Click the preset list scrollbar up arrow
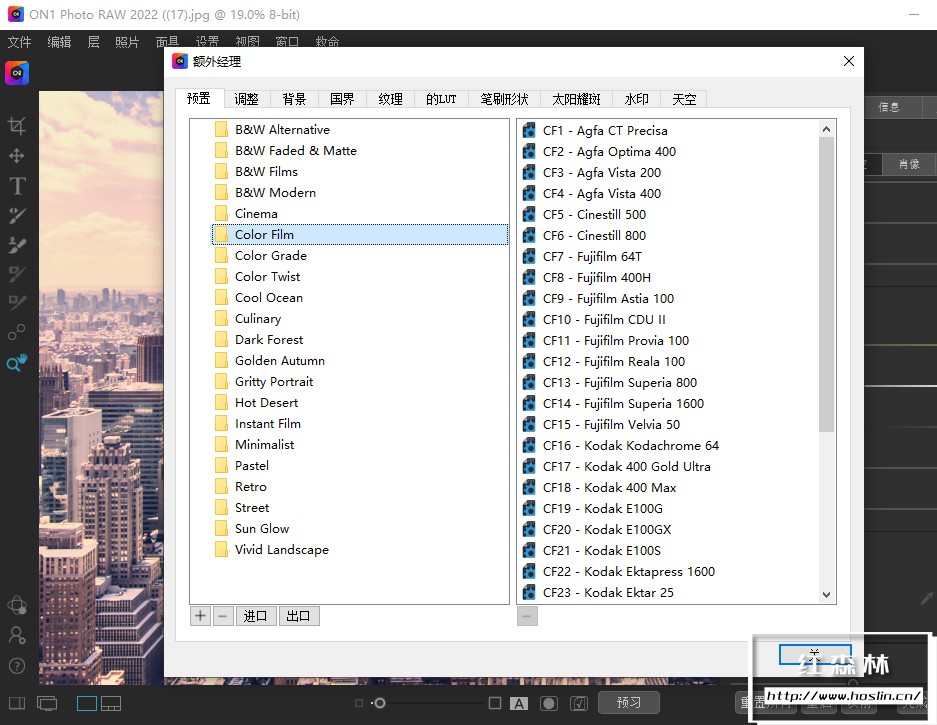 [x=826, y=129]
